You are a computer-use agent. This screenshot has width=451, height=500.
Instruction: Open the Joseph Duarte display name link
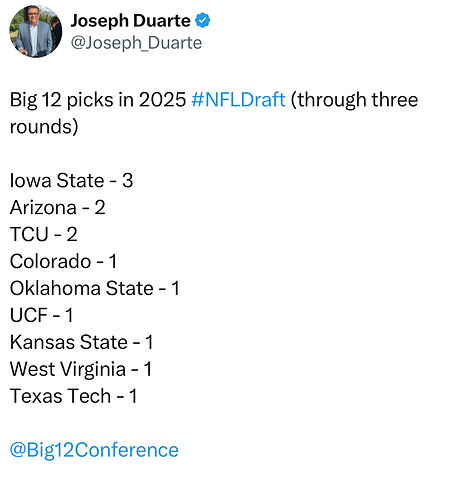(x=130, y=21)
